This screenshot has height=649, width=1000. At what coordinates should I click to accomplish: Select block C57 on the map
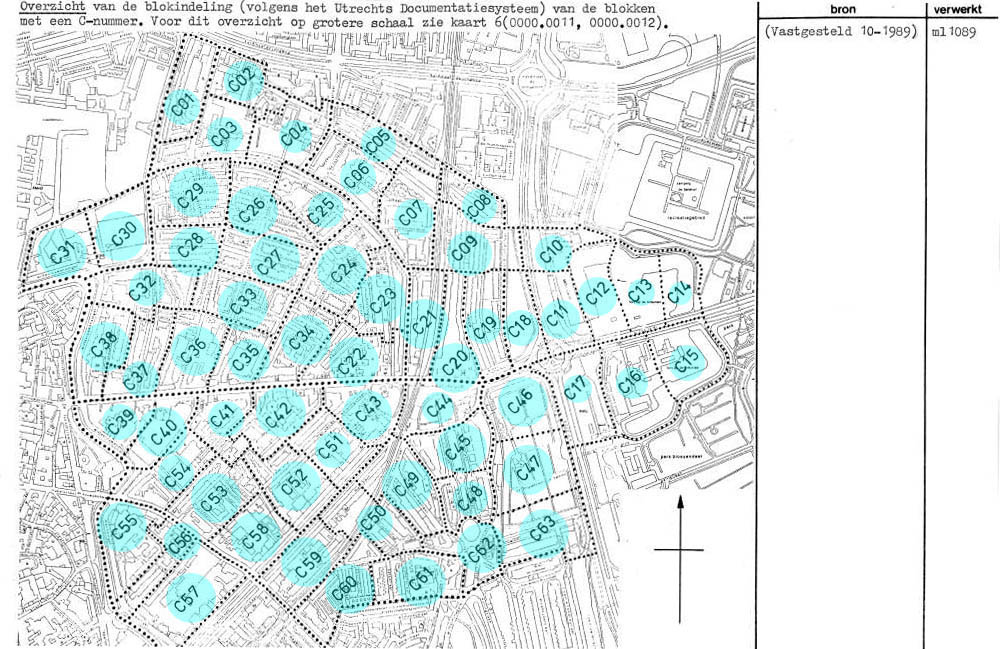[x=189, y=598]
